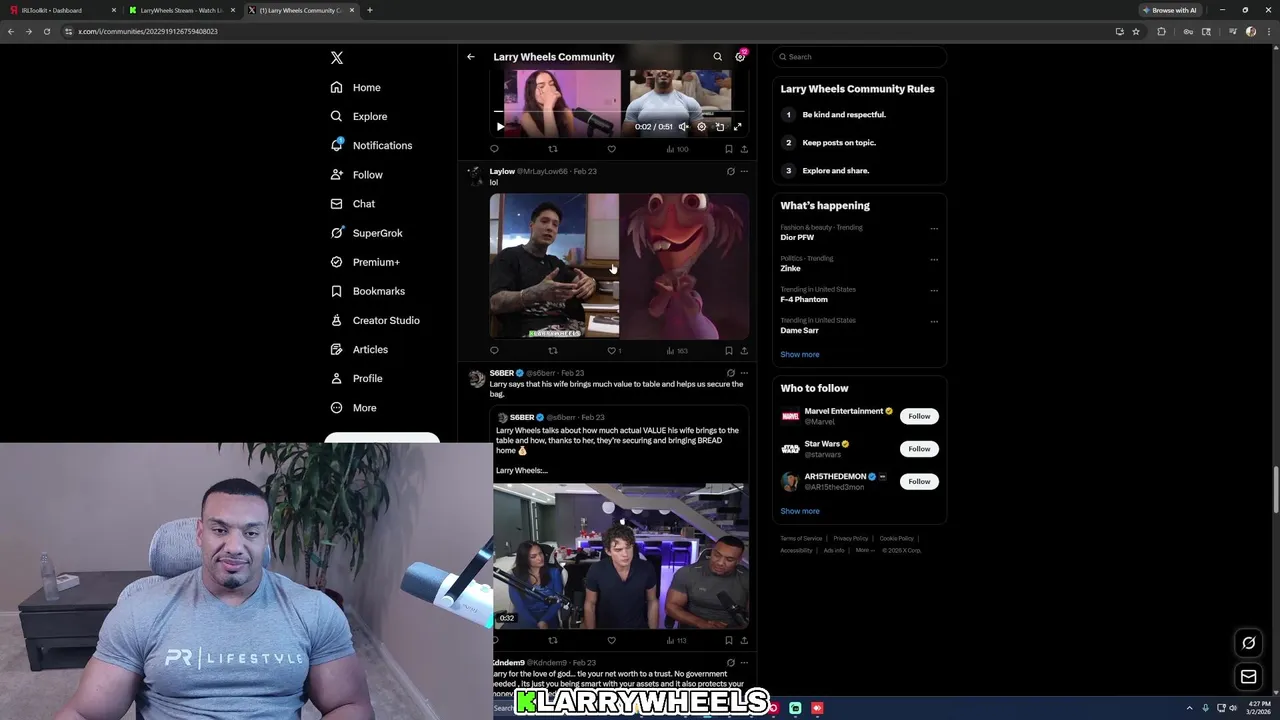Open the Follow item in the sidebar

pos(357,175)
